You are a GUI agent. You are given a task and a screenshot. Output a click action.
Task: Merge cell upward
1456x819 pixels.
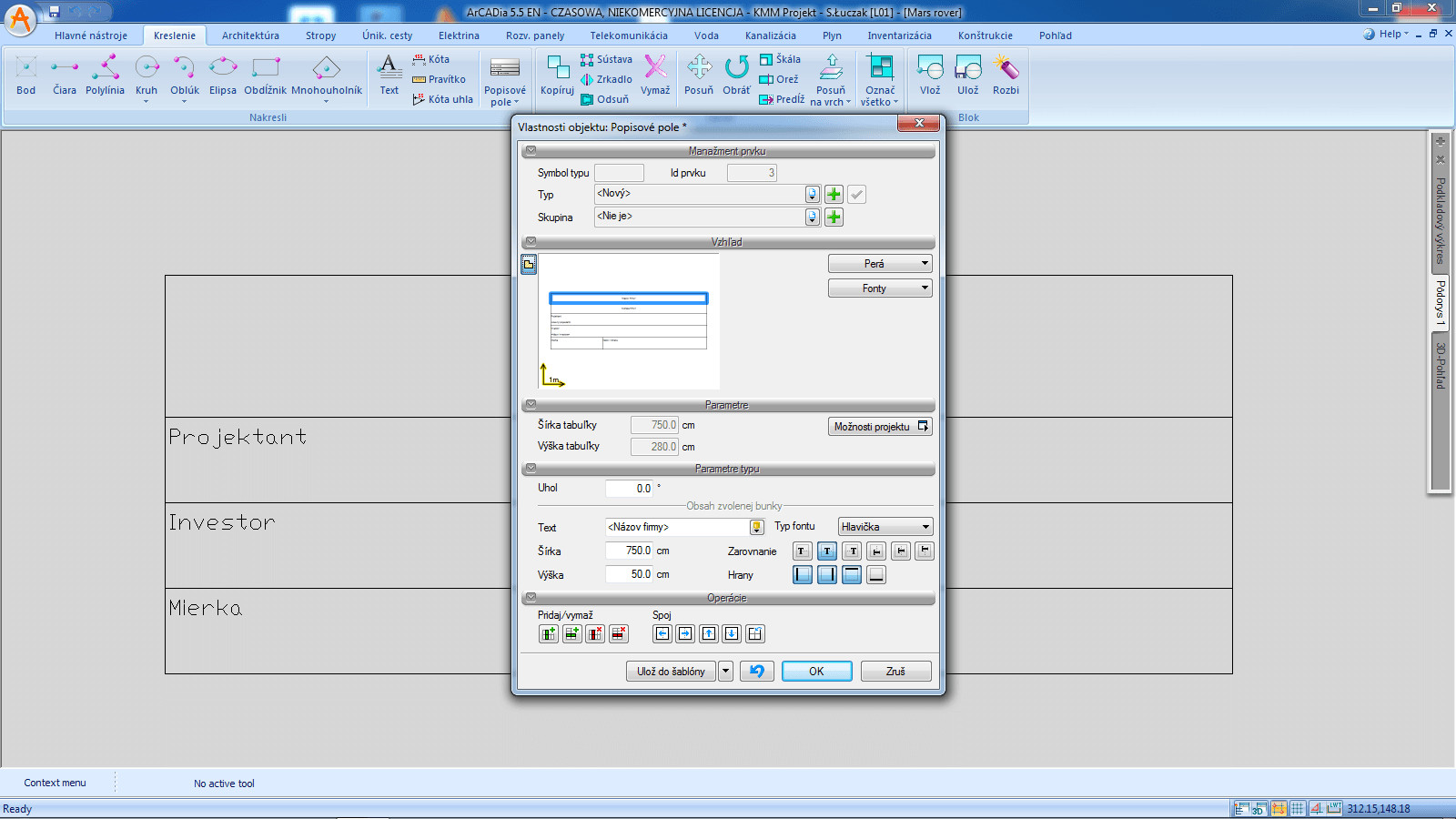pos(709,633)
